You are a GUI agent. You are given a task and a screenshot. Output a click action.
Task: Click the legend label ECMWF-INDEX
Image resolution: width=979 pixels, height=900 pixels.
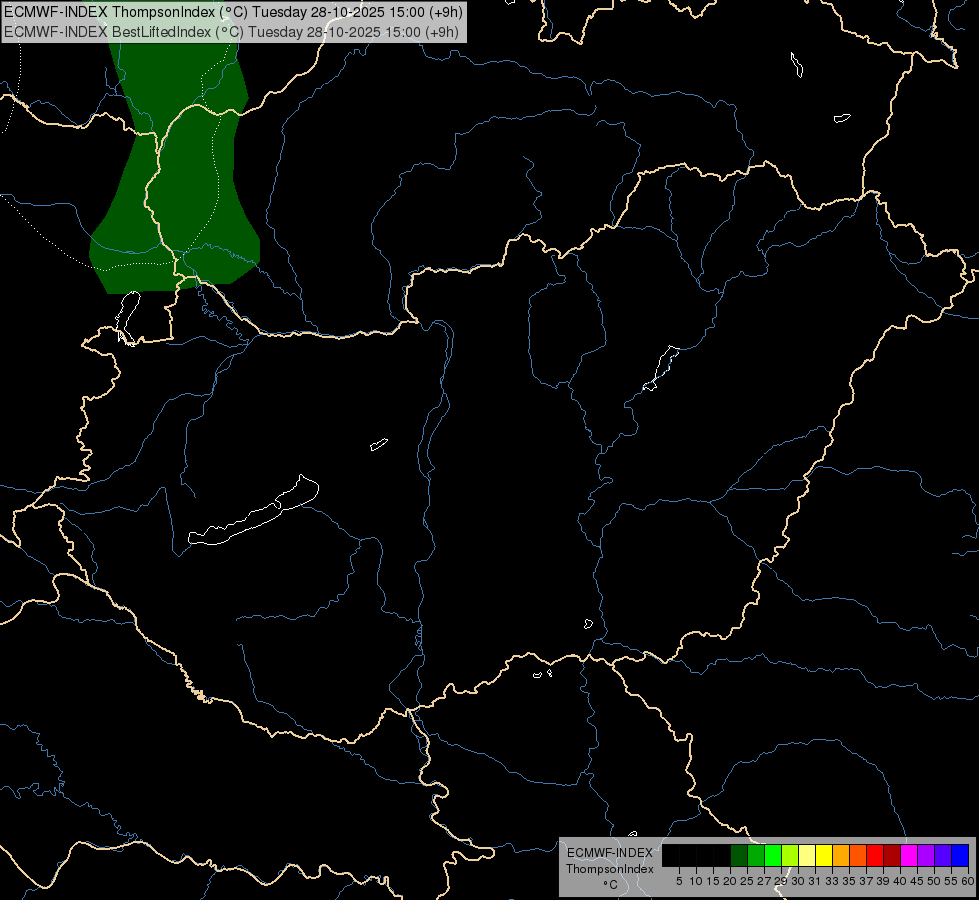609,853
